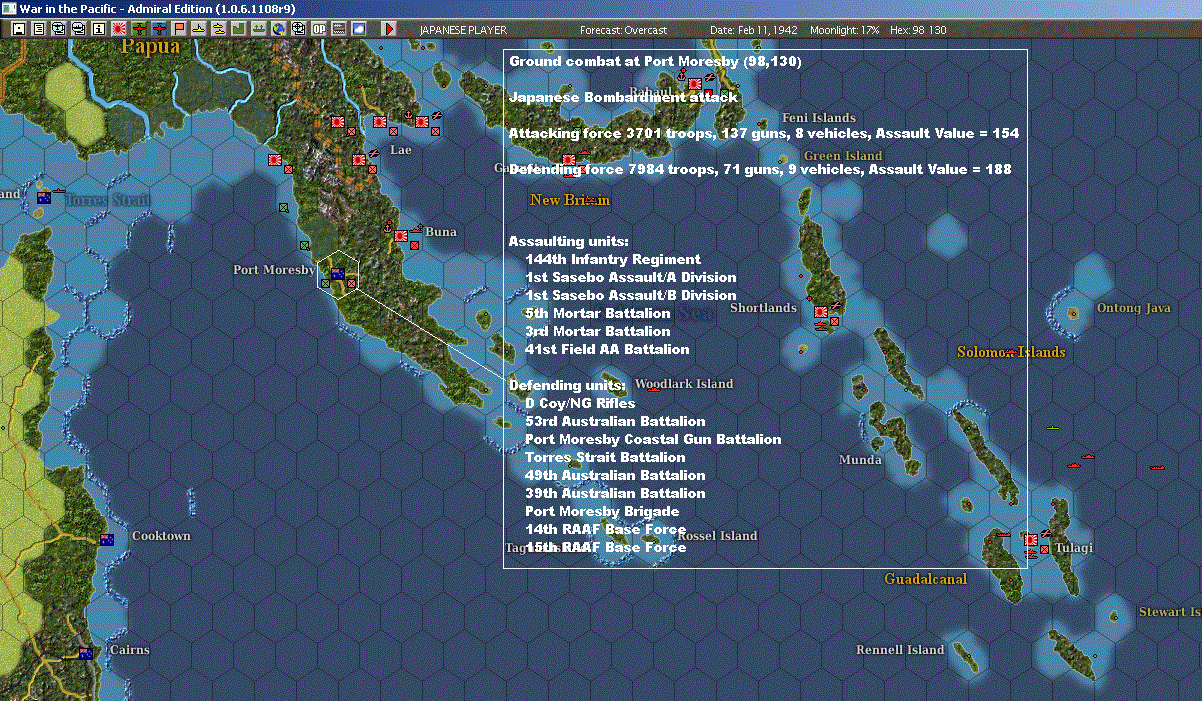
Task: Click '49th Australian Battalion' defending unit
Action: click(615, 476)
